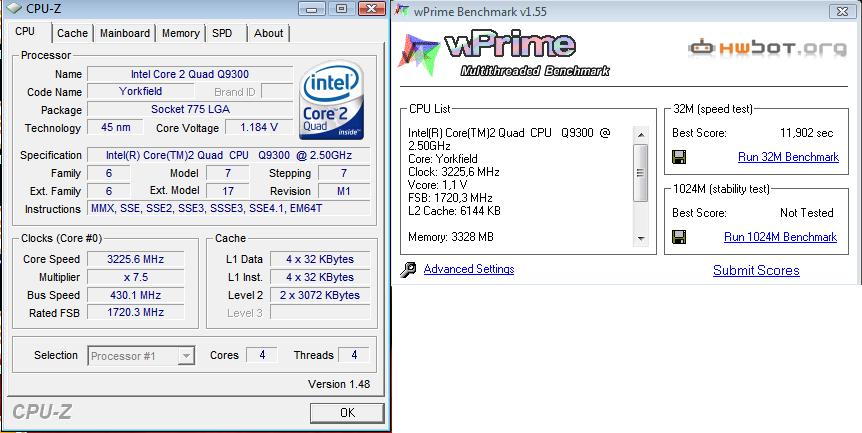Image resolution: width=862 pixels, height=433 pixels.
Task: Click the Memory: 3328 MB line in CPU List
Action: coord(451,237)
